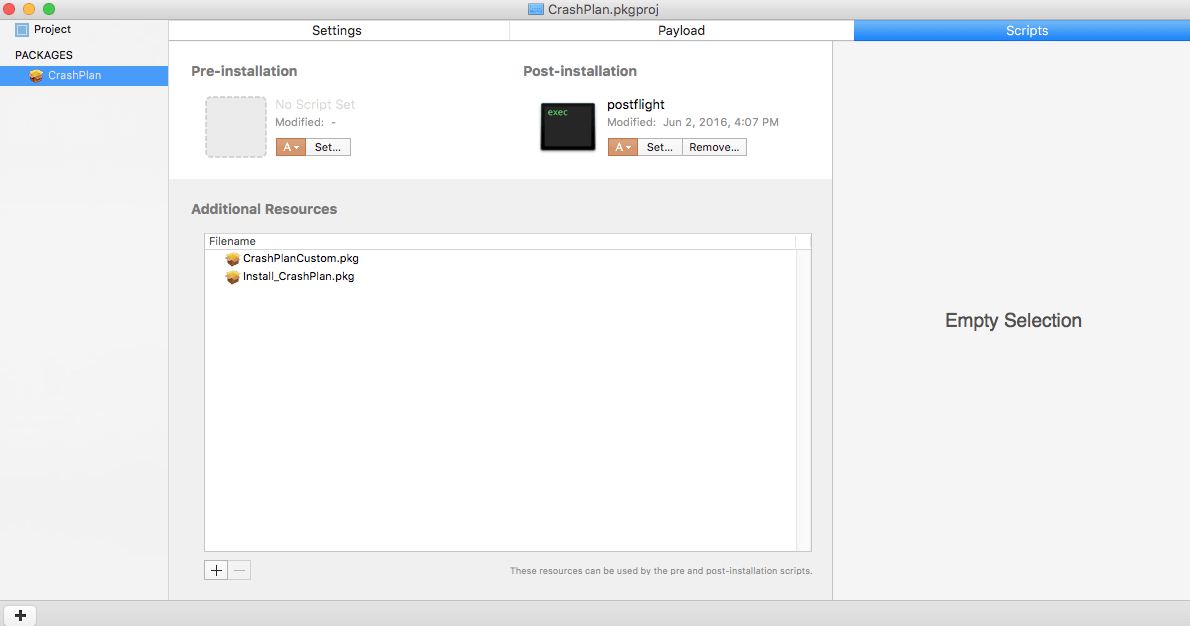Switch to the Payload tab
This screenshot has width=1190, height=626.
(x=681, y=31)
